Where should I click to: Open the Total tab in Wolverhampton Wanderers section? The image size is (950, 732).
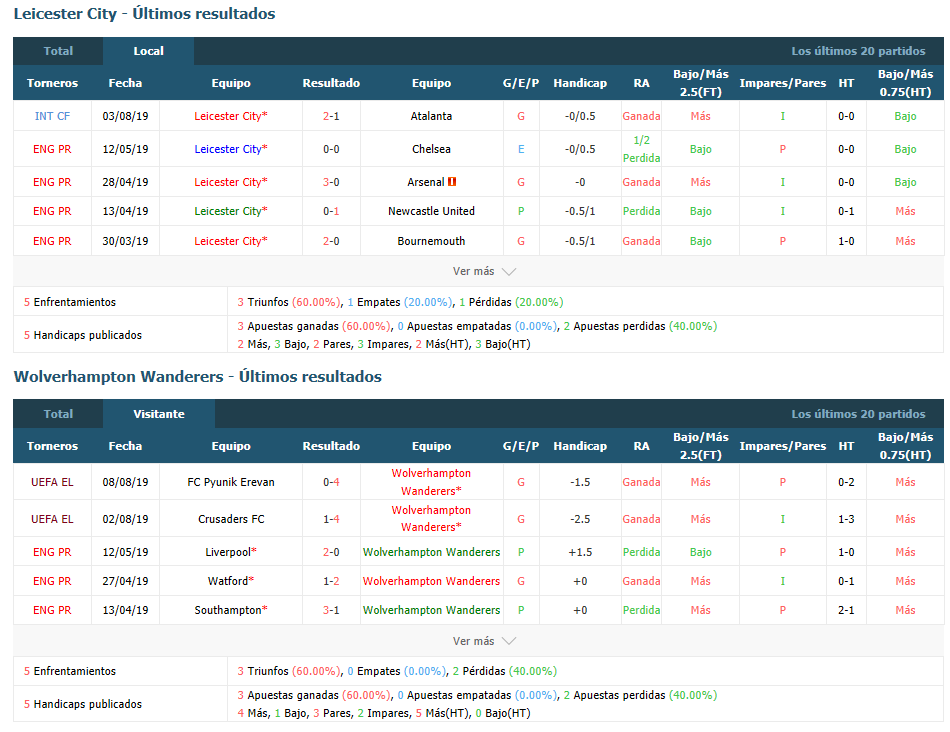click(58, 414)
